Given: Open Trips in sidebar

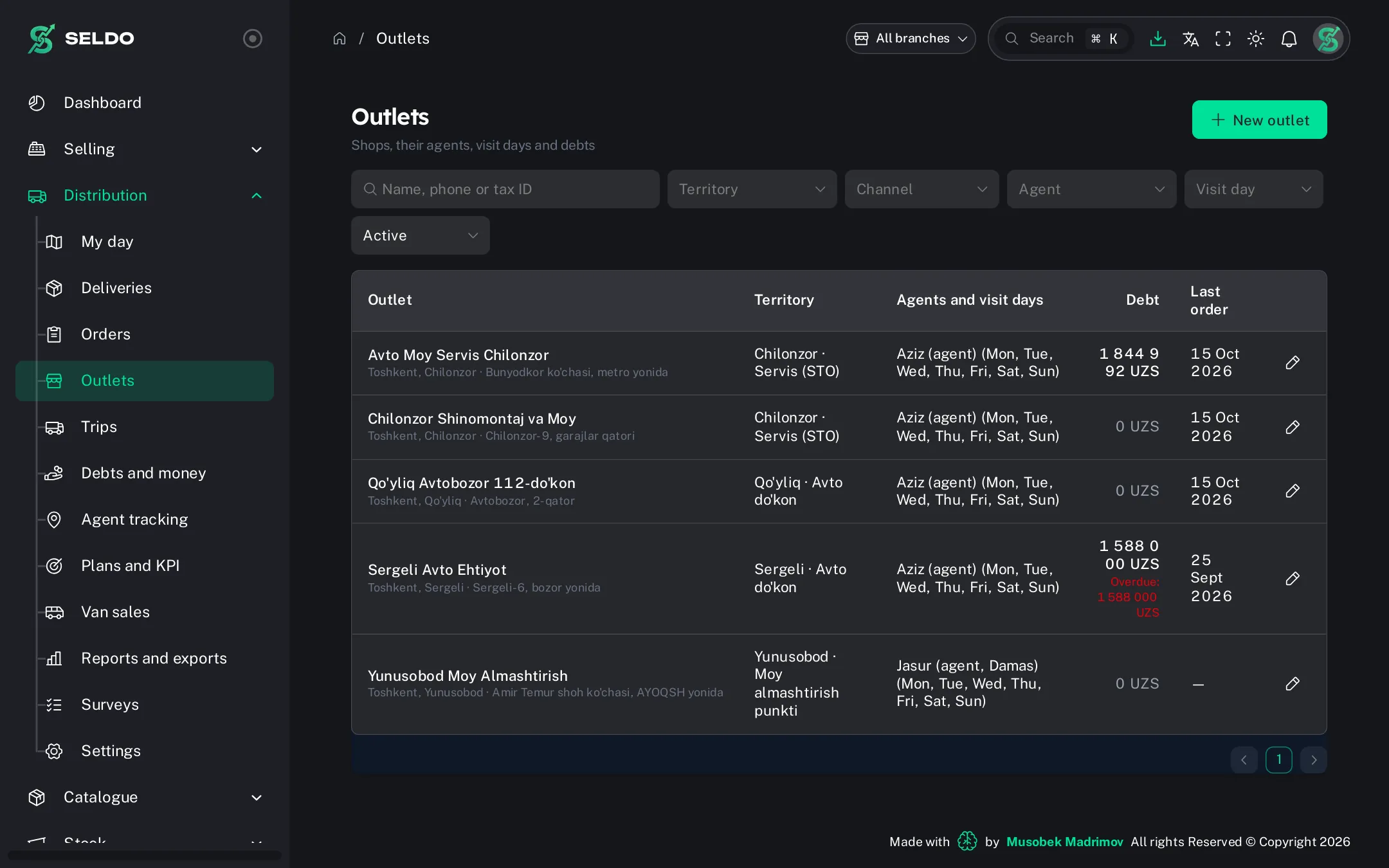Looking at the screenshot, I should (145, 427).
